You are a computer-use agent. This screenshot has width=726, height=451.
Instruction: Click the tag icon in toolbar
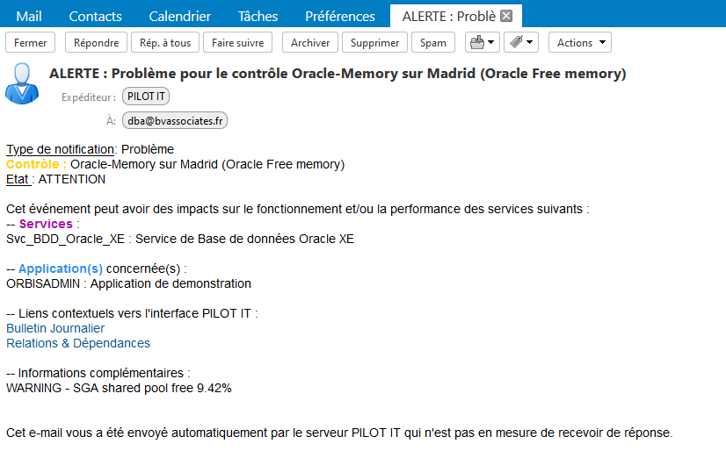tap(516, 42)
